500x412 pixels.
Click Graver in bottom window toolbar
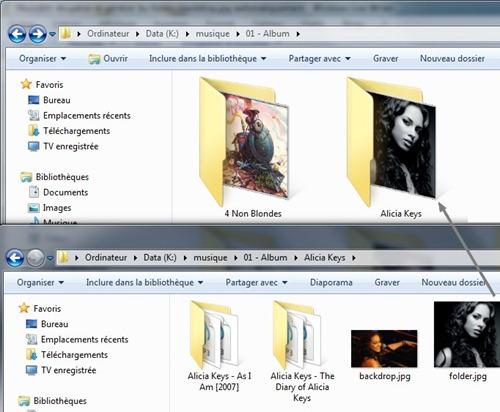(387, 283)
